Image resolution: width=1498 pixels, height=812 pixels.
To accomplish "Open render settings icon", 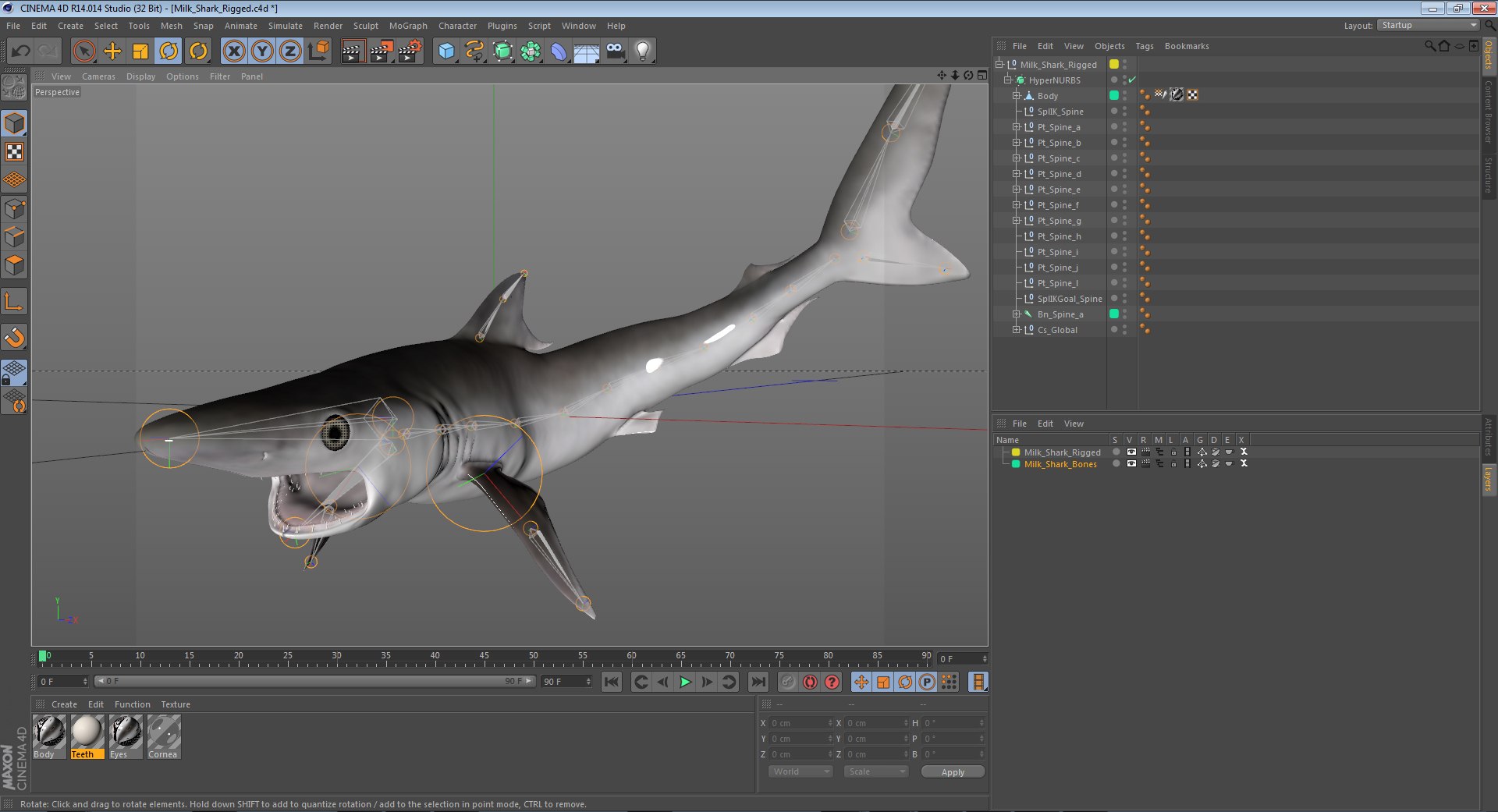I will pos(410,51).
